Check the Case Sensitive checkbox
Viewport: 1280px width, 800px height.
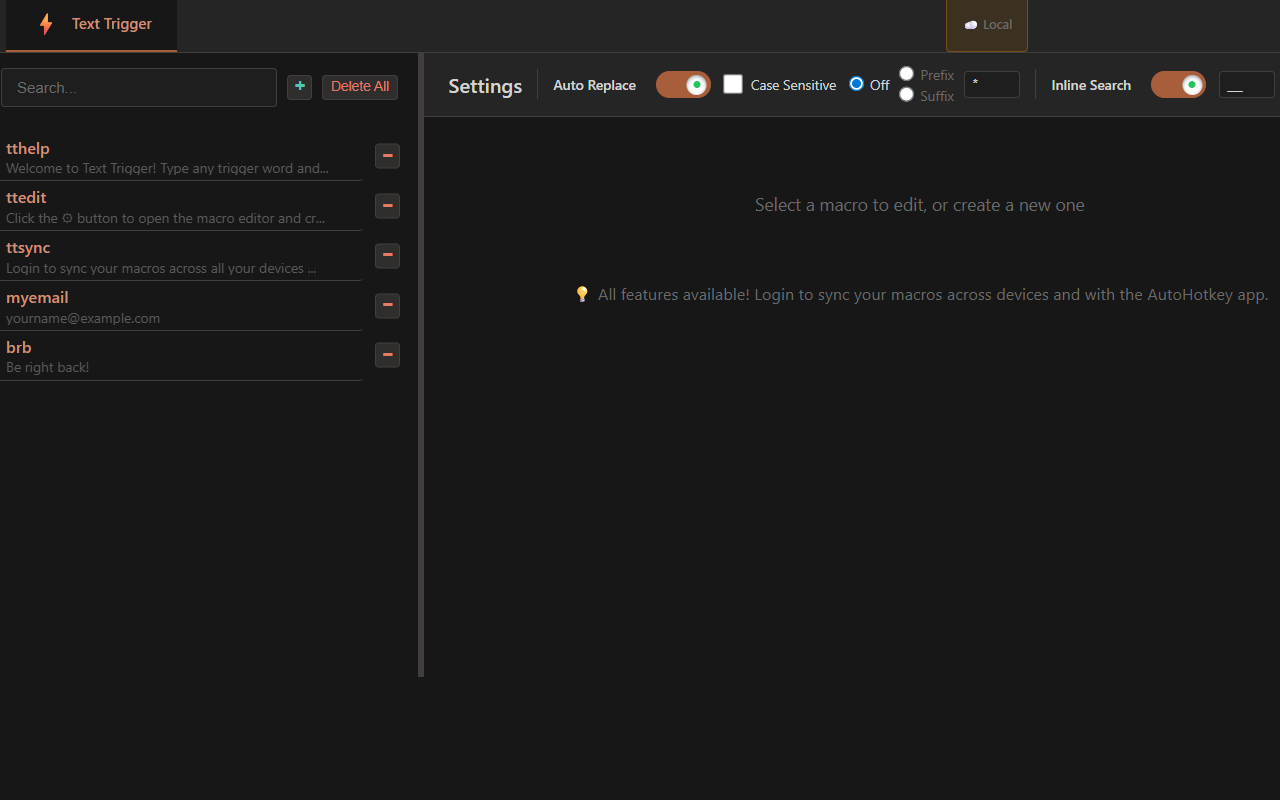[733, 84]
